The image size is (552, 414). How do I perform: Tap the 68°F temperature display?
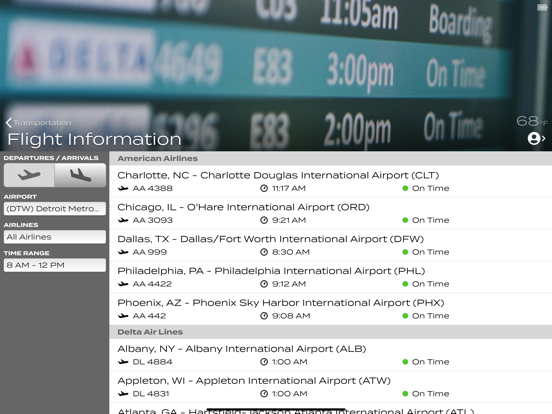click(x=532, y=121)
